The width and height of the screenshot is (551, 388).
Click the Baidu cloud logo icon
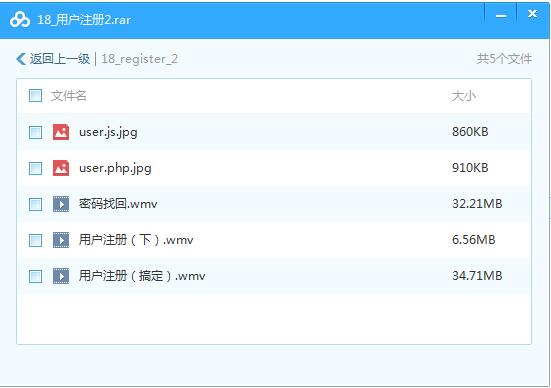click(20, 19)
